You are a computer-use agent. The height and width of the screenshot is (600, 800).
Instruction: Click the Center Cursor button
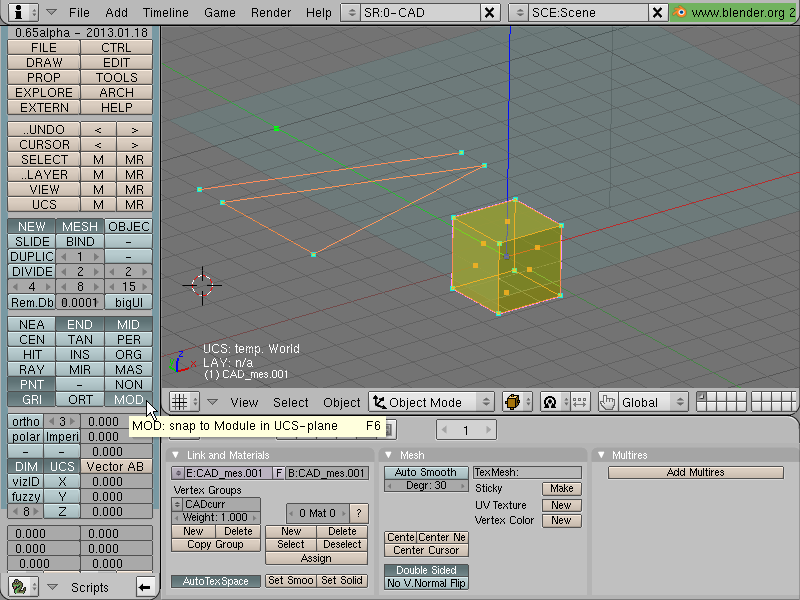coord(426,550)
